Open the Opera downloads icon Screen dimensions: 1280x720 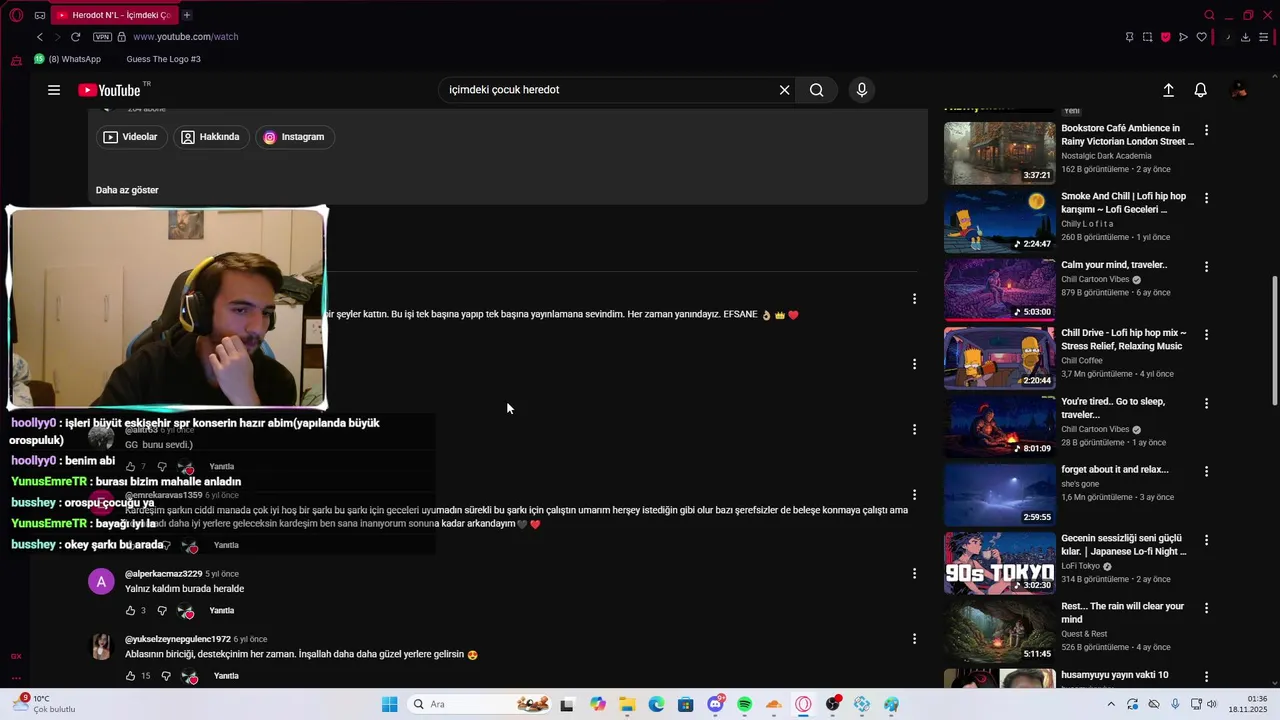1245,37
